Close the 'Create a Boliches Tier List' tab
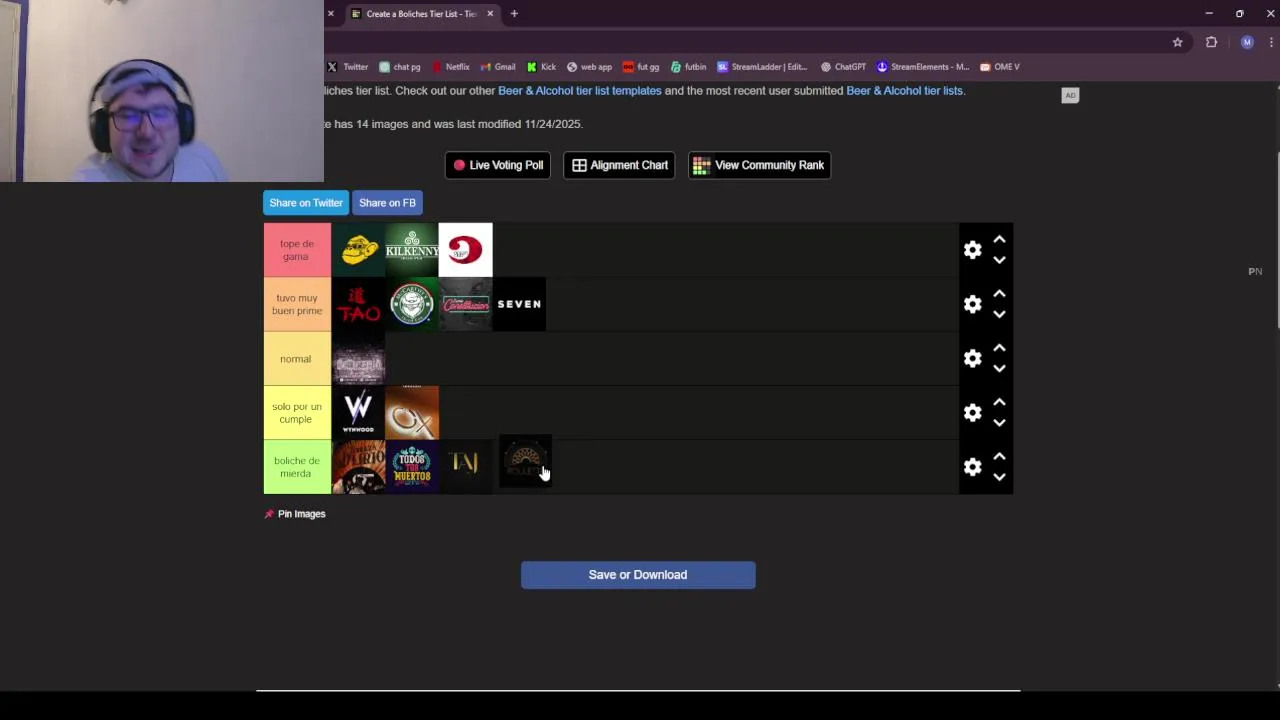Image resolution: width=1280 pixels, height=720 pixels. point(490,14)
